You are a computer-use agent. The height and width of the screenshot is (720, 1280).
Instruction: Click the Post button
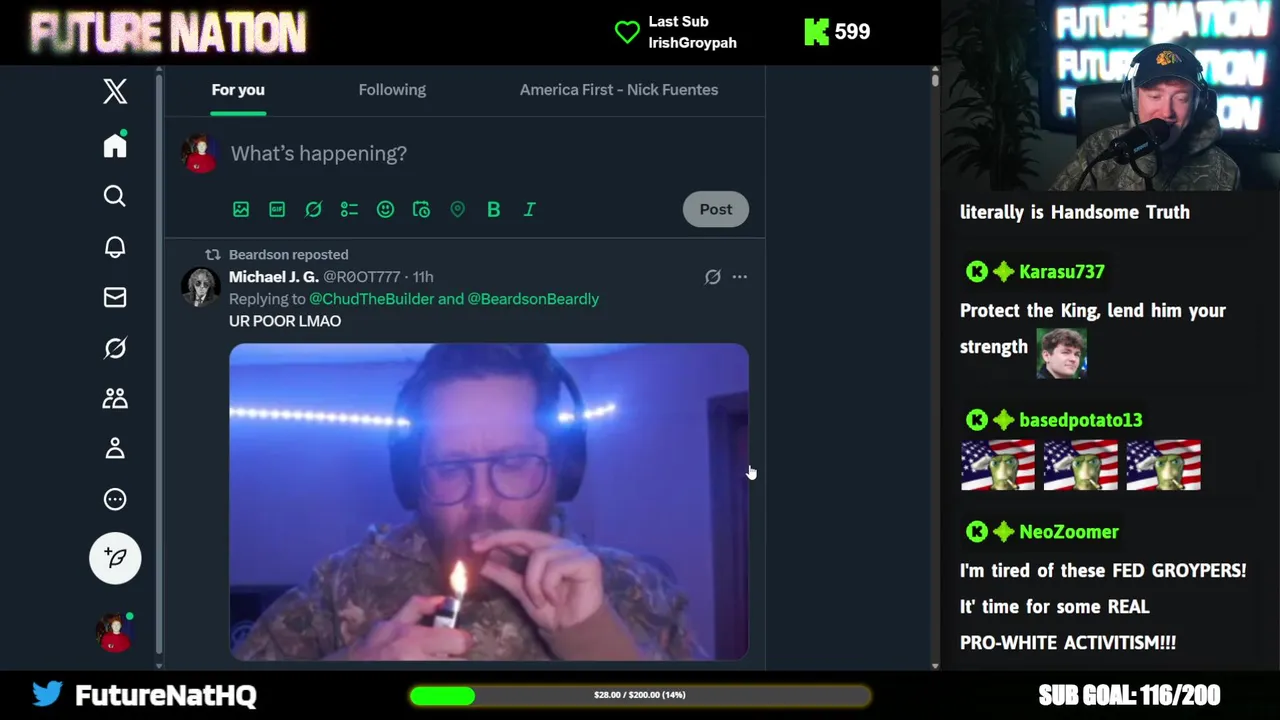pos(716,209)
